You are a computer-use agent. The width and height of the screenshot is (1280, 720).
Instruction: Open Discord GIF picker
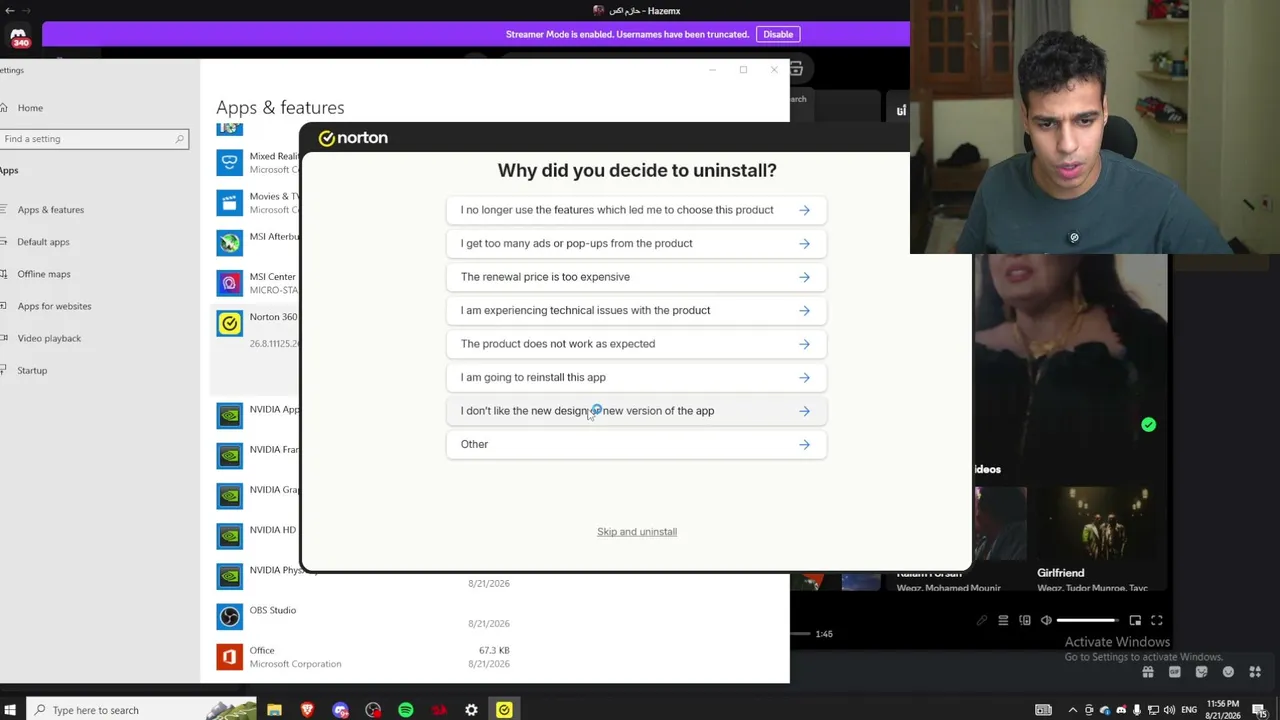pos(1175,672)
